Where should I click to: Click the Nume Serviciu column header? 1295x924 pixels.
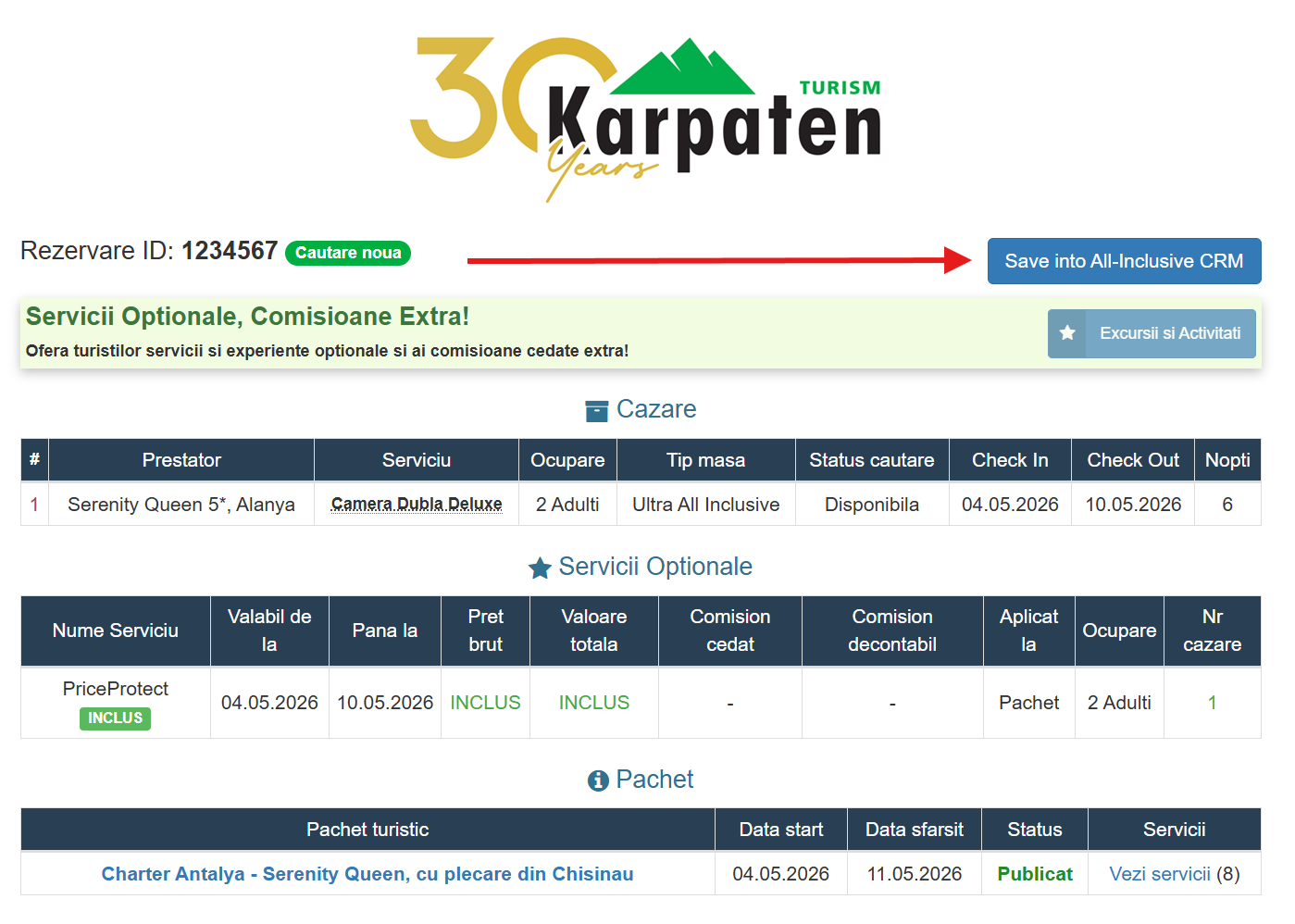point(116,631)
